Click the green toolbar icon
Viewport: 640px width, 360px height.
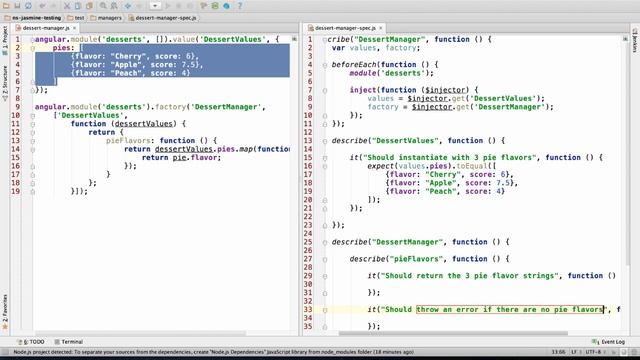(x=215, y=6)
